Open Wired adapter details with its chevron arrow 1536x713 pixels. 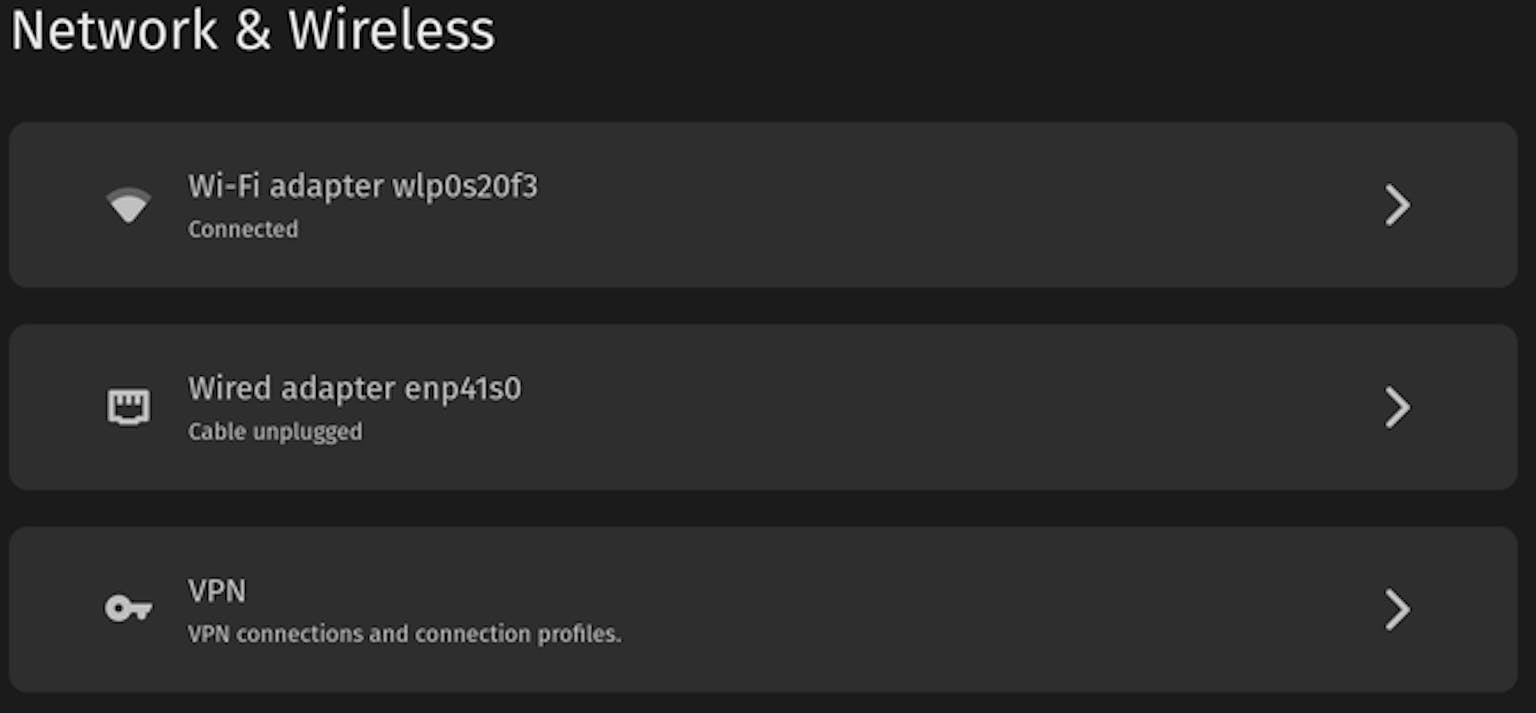tap(1397, 407)
